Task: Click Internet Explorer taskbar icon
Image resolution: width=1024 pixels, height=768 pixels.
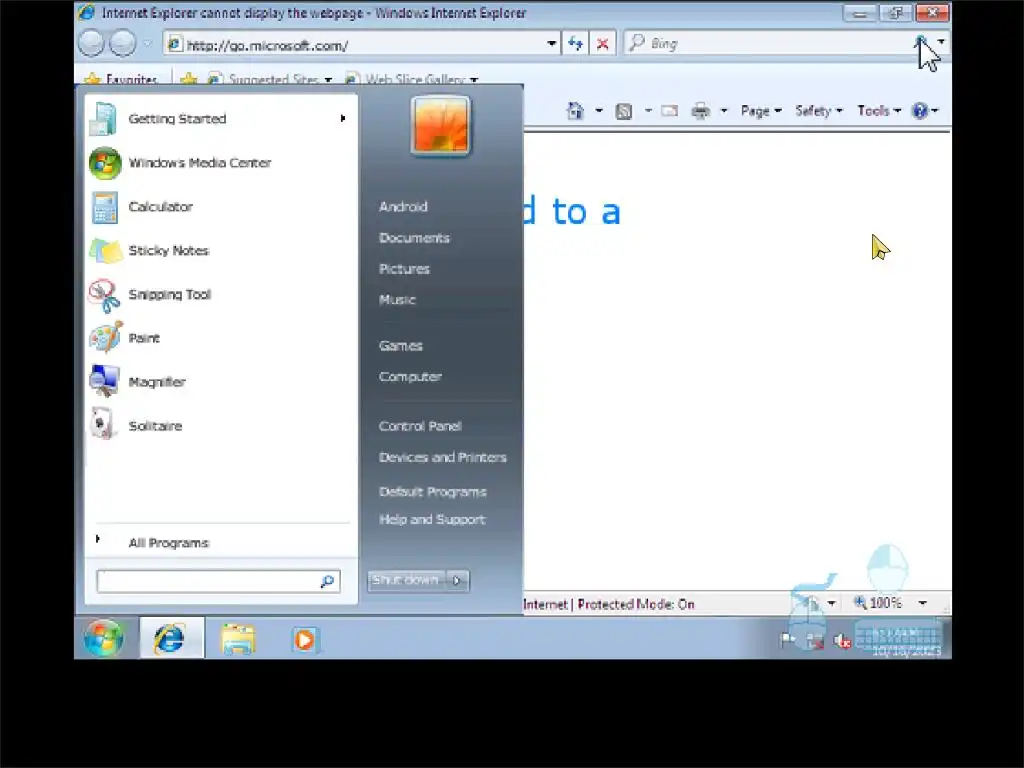Action: 171,638
